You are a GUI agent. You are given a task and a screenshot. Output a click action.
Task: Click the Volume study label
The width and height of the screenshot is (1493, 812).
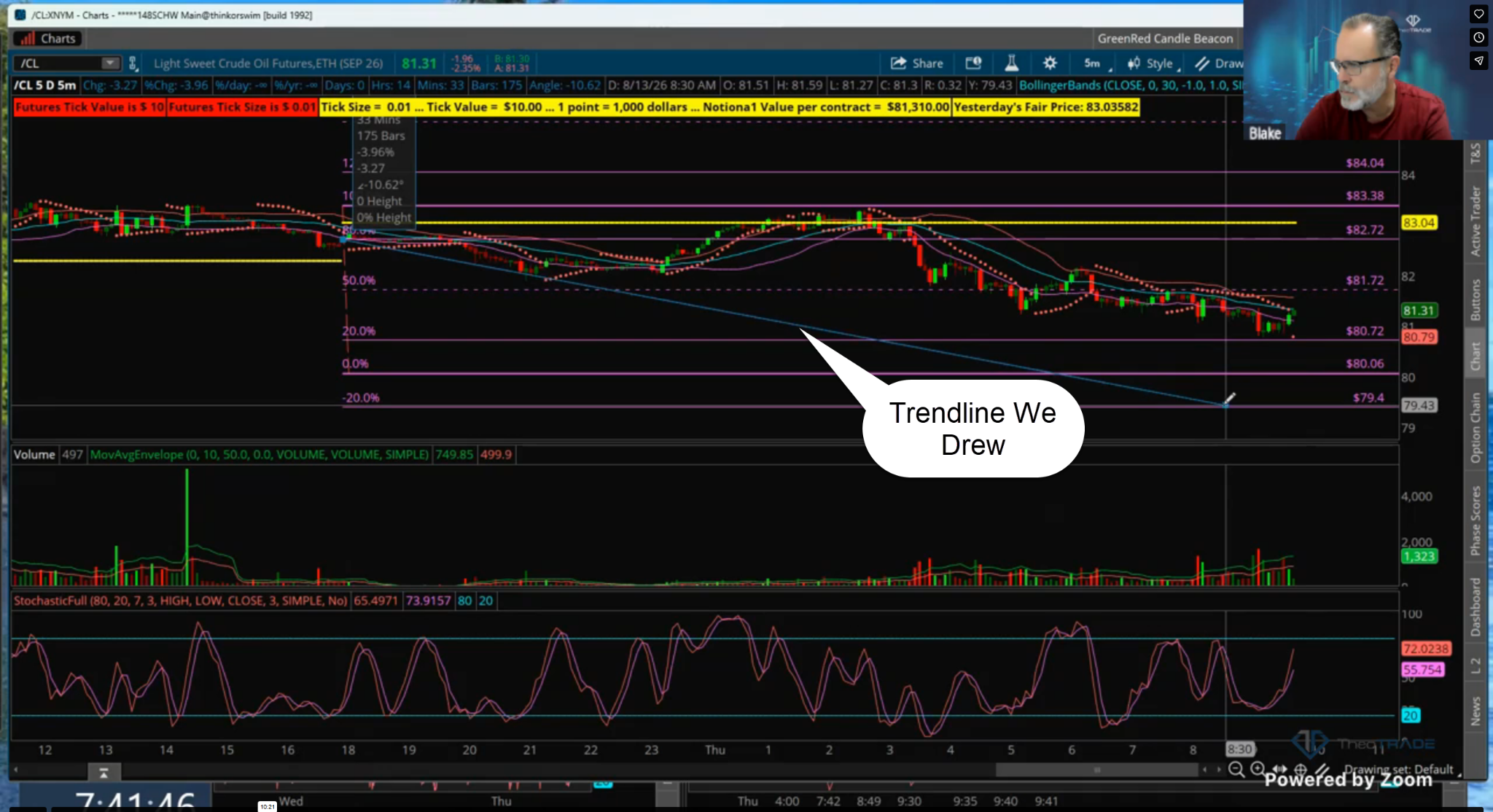(34, 455)
